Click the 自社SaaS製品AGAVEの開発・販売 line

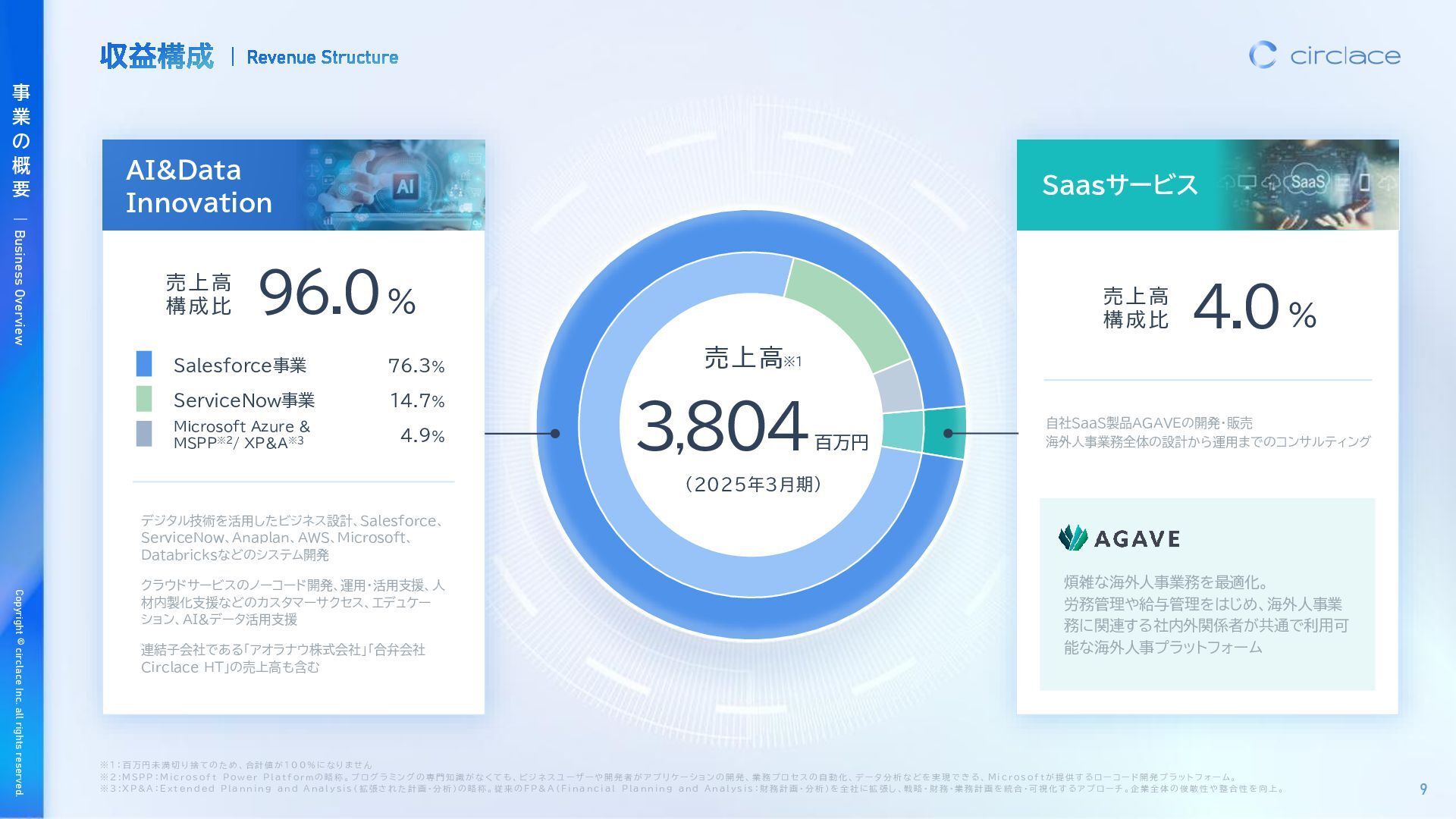pos(1149,423)
